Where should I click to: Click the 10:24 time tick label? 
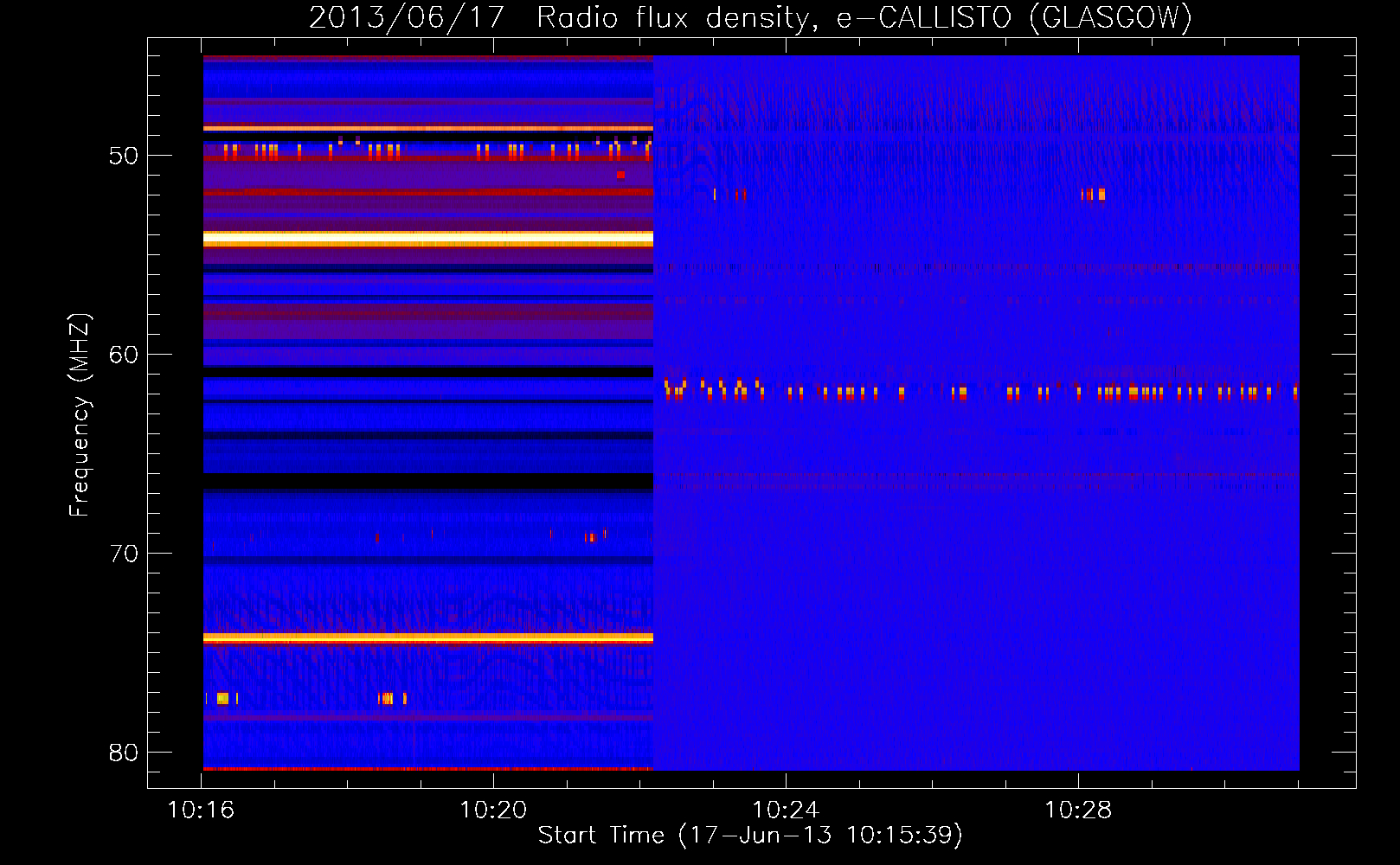click(x=786, y=811)
